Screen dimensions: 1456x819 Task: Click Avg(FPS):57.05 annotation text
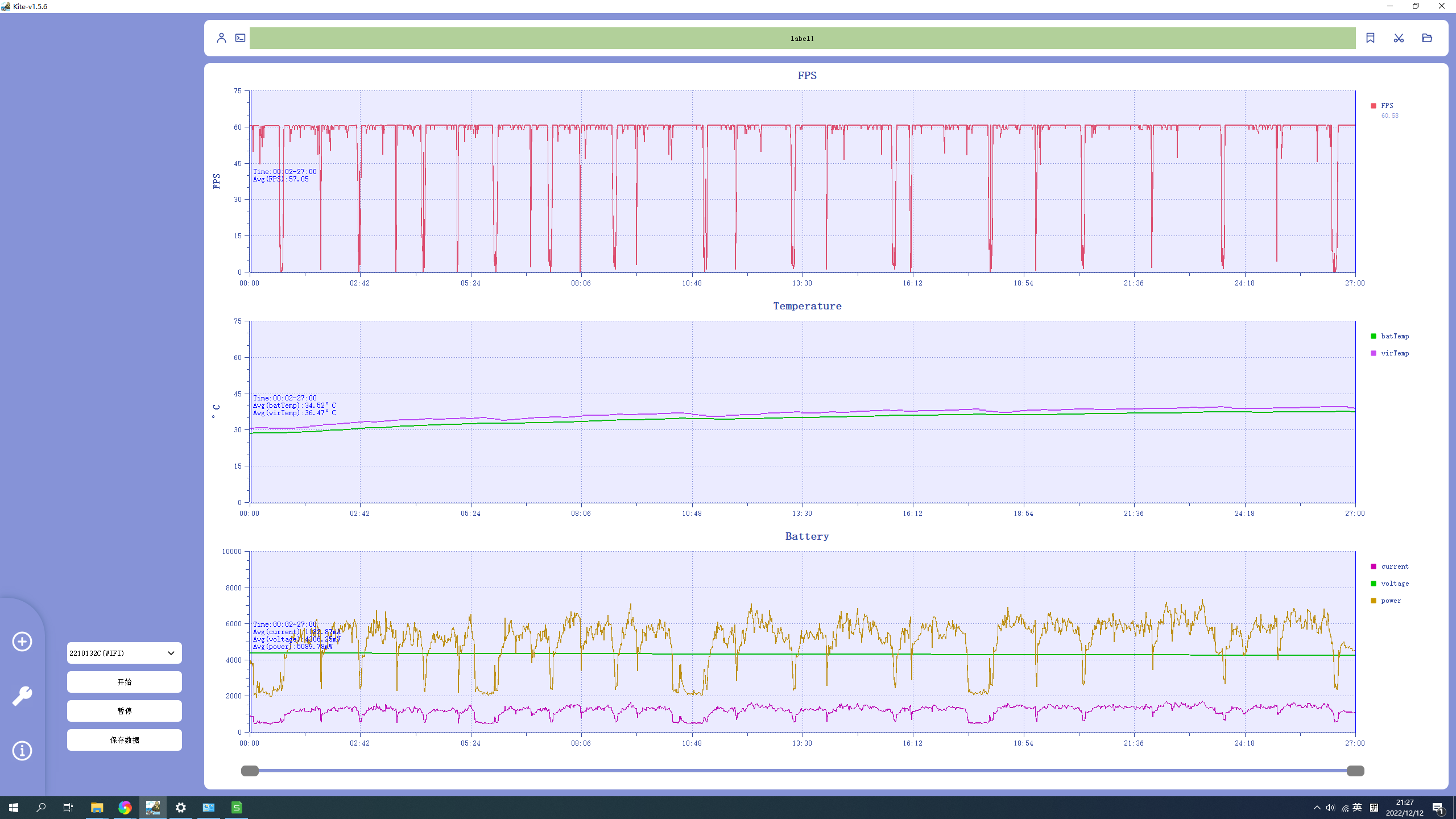[x=281, y=179]
